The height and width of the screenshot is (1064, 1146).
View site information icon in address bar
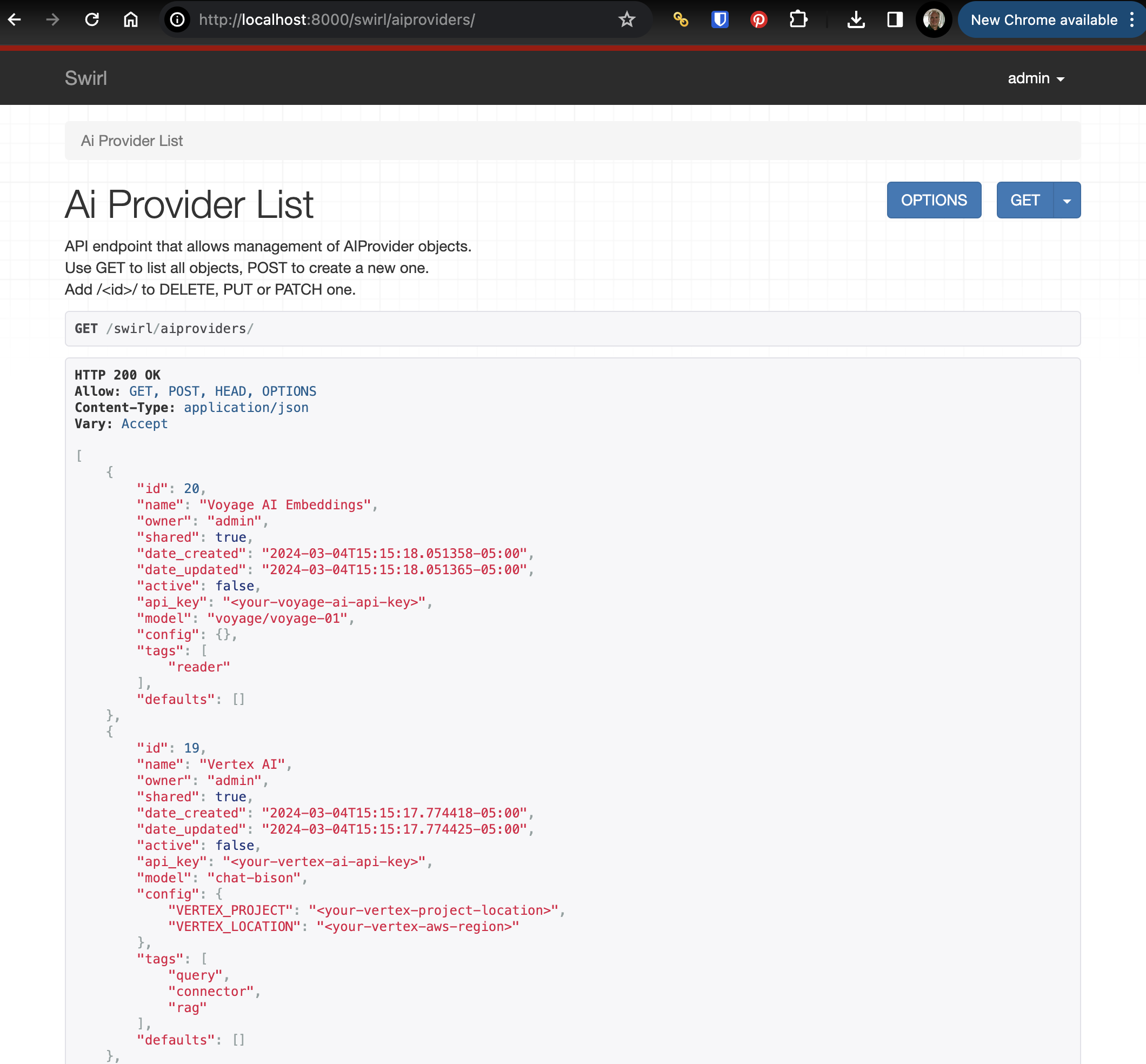(x=178, y=19)
